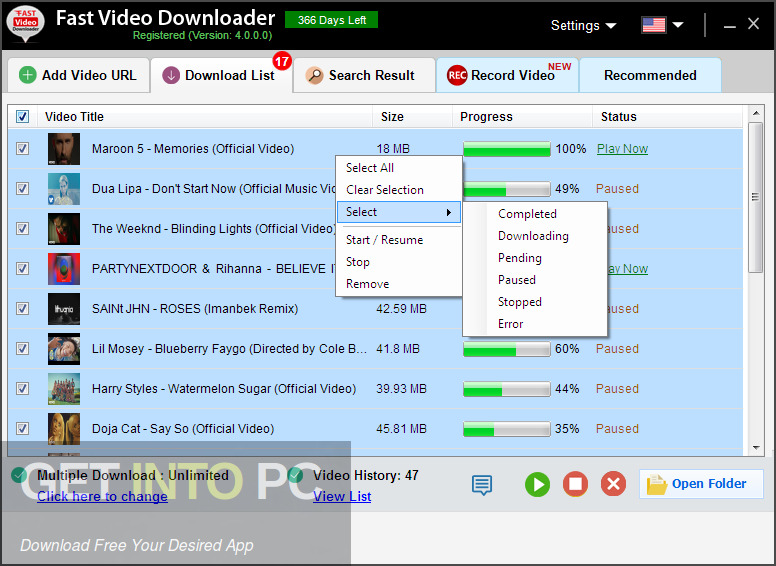Select Paused from the submenu
This screenshot has height=566, width=776.
point(535,280)
